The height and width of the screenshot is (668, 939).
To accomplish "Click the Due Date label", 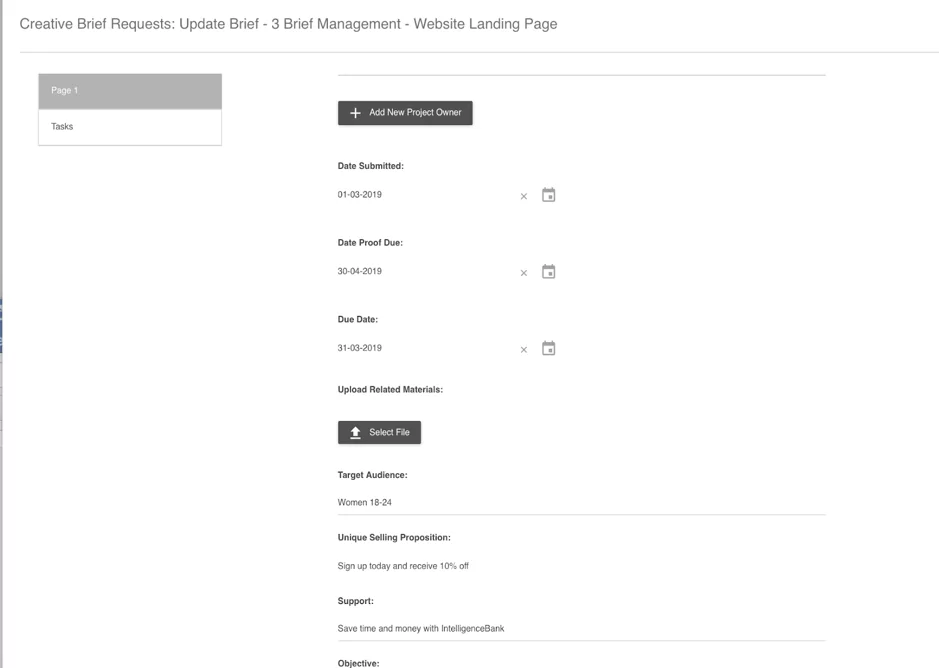I will coord(358,319).
